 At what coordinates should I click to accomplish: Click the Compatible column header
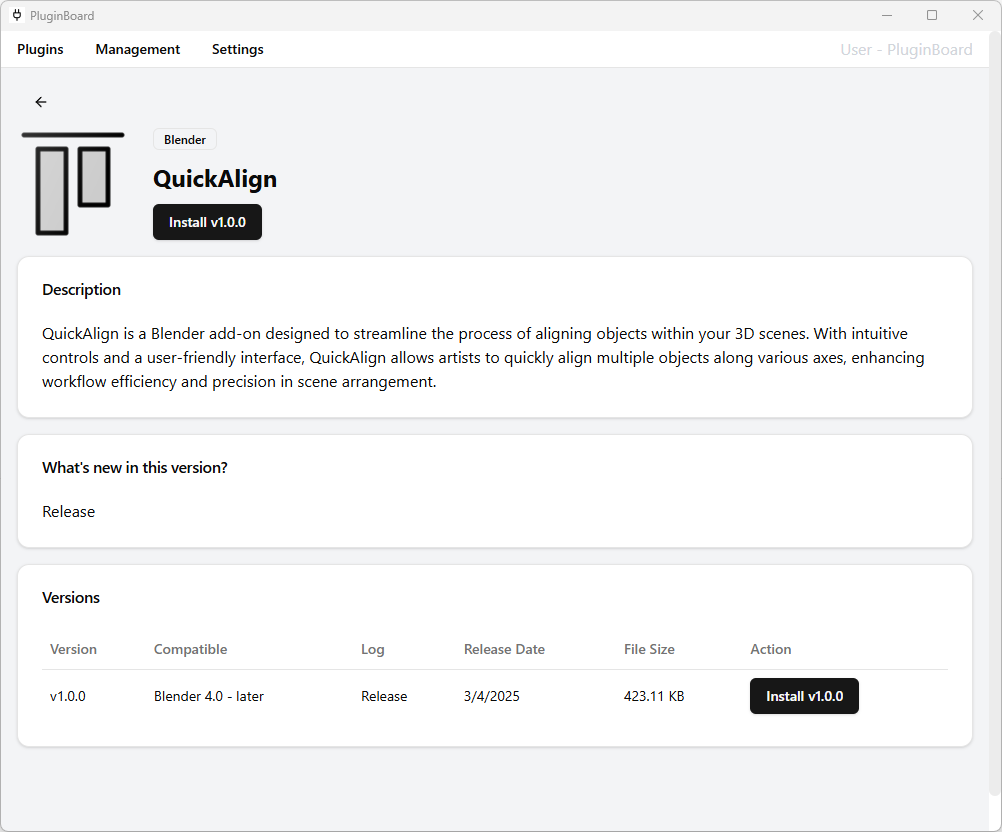pyautogui.click(x=190, y=649)
